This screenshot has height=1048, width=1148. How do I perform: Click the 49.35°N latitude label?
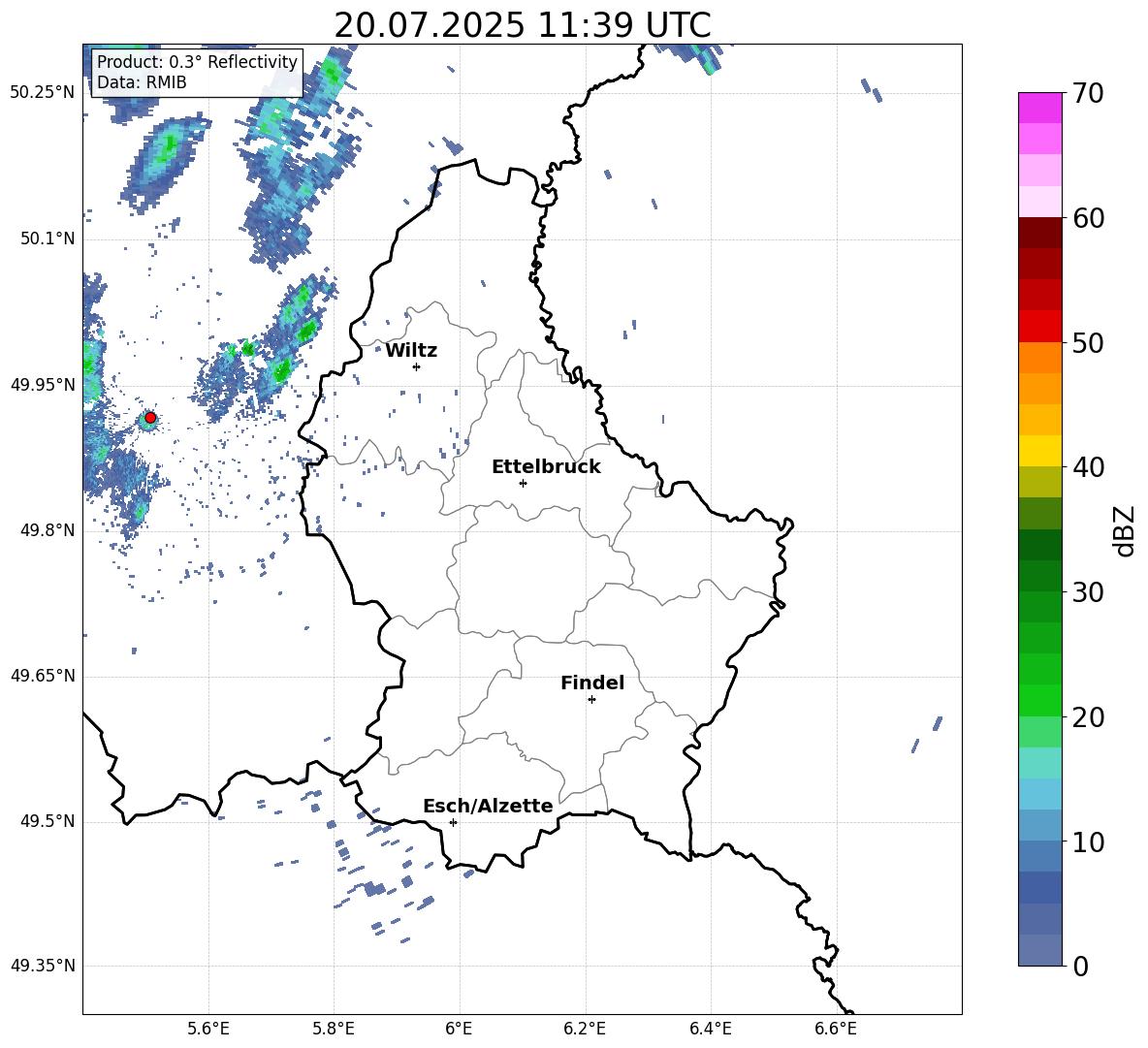(x=43, y=966)
